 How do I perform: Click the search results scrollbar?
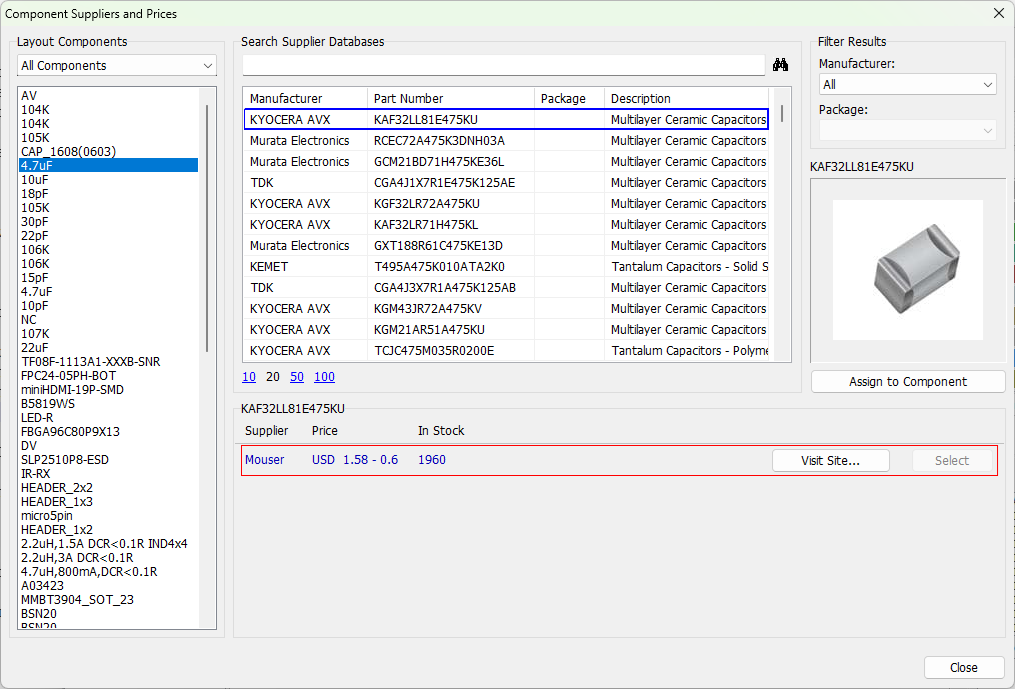coord(782,113)
